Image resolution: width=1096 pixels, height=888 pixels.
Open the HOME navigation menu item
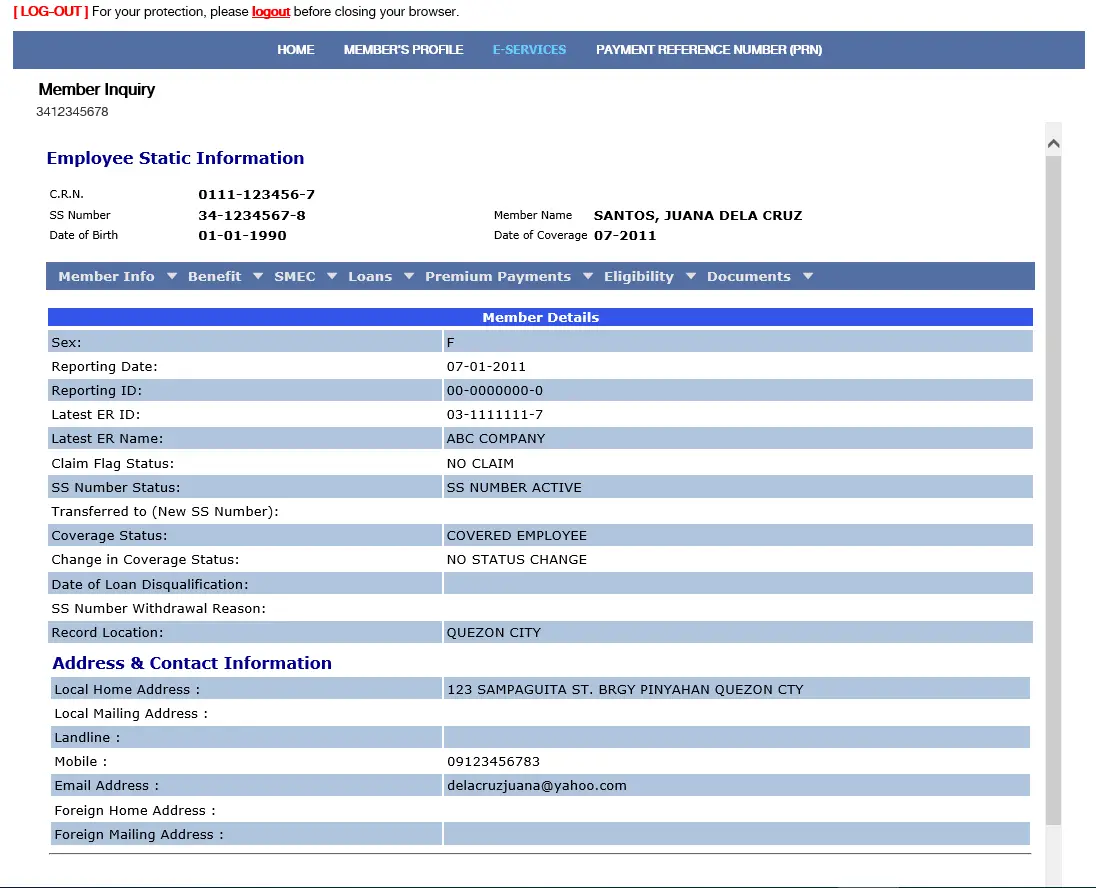[296, 49]
